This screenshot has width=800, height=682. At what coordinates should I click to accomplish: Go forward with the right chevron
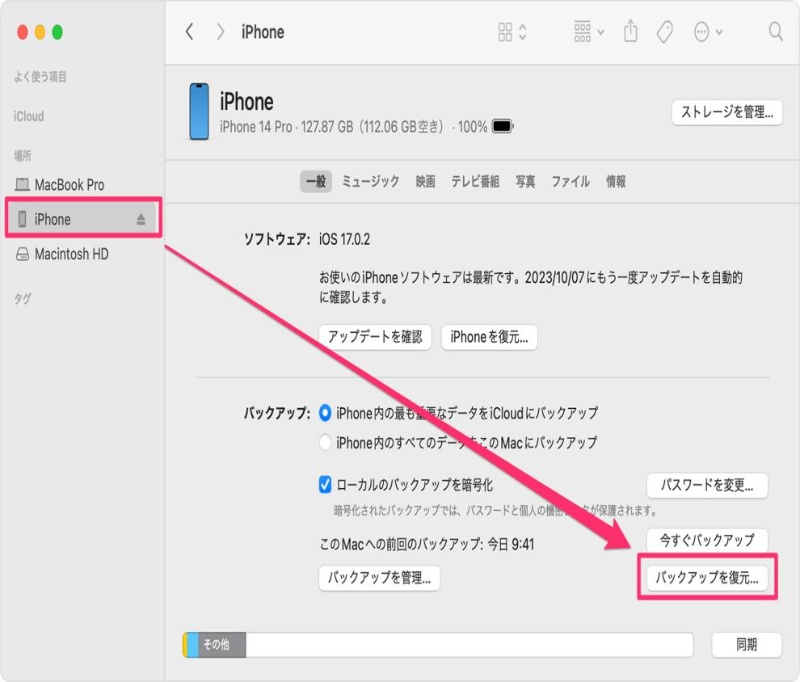(x=220, y=32)
